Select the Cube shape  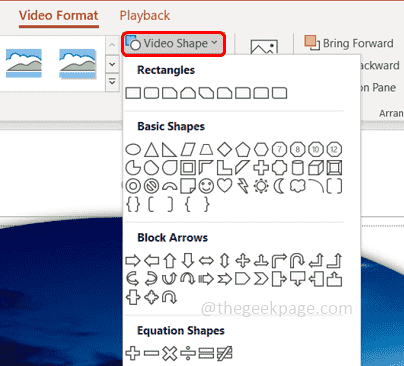316,168
